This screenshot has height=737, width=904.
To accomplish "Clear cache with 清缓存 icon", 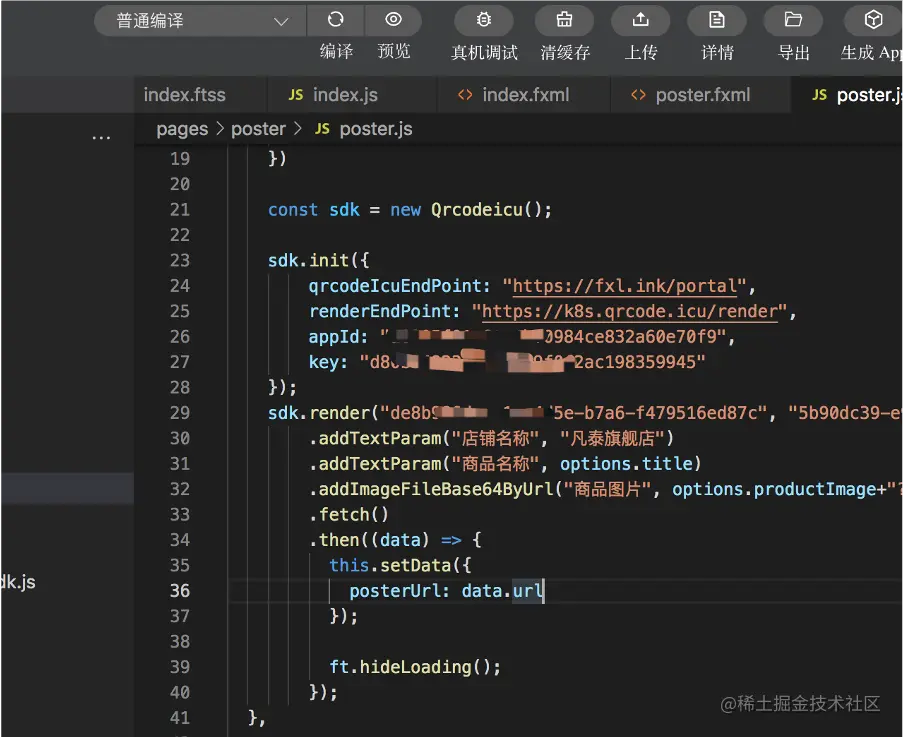I will (x=564, y=20).
